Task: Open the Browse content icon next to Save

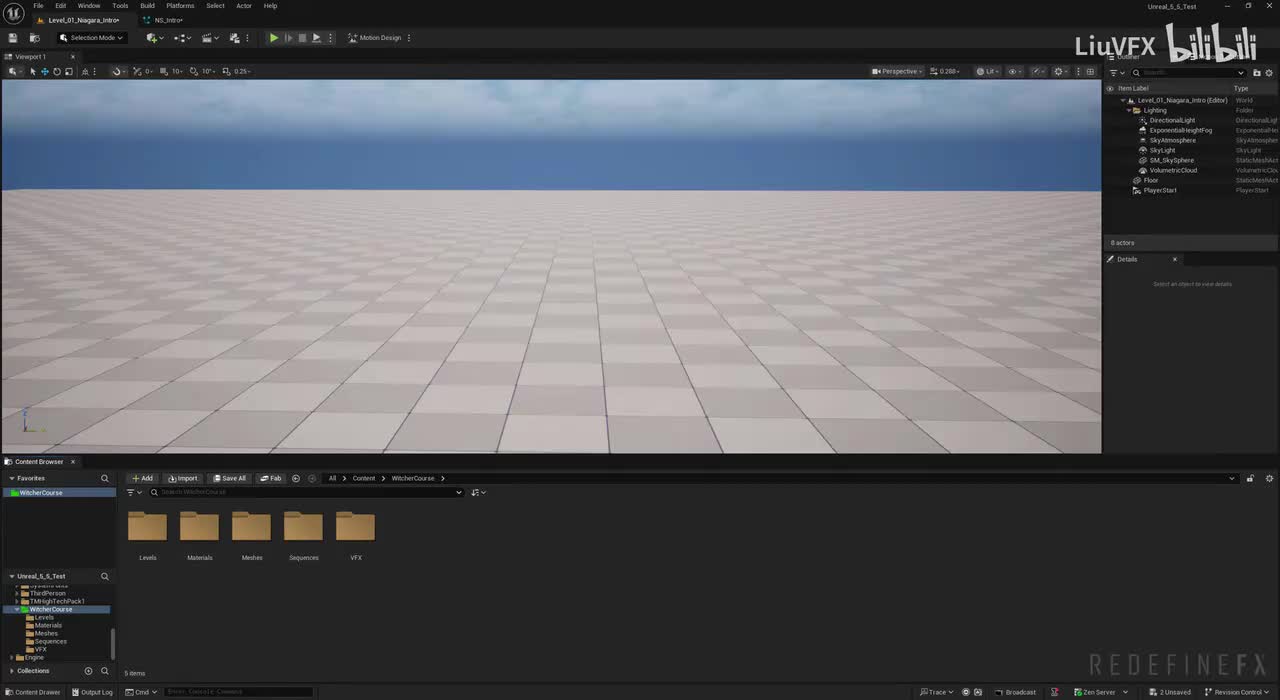Action: 34,38
